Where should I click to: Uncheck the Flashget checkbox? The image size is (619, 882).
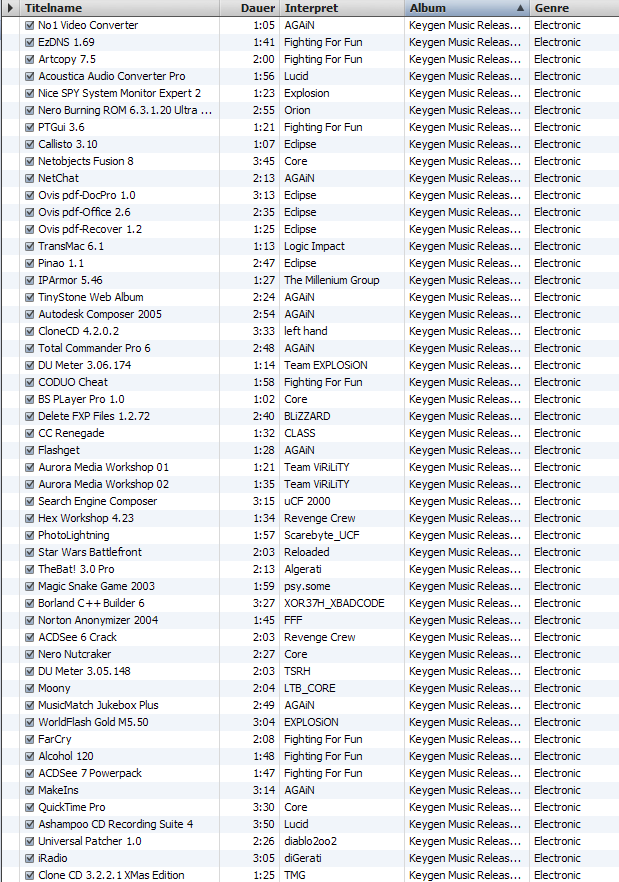coord(29,450)
